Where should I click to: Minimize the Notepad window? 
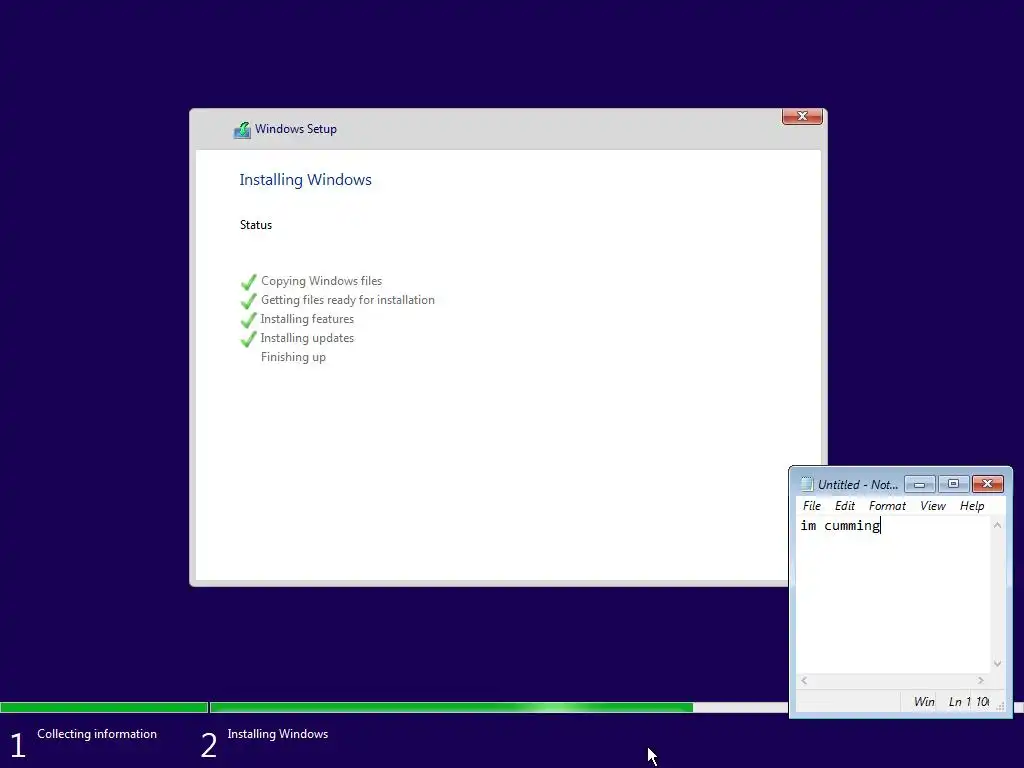click(920, 484)
